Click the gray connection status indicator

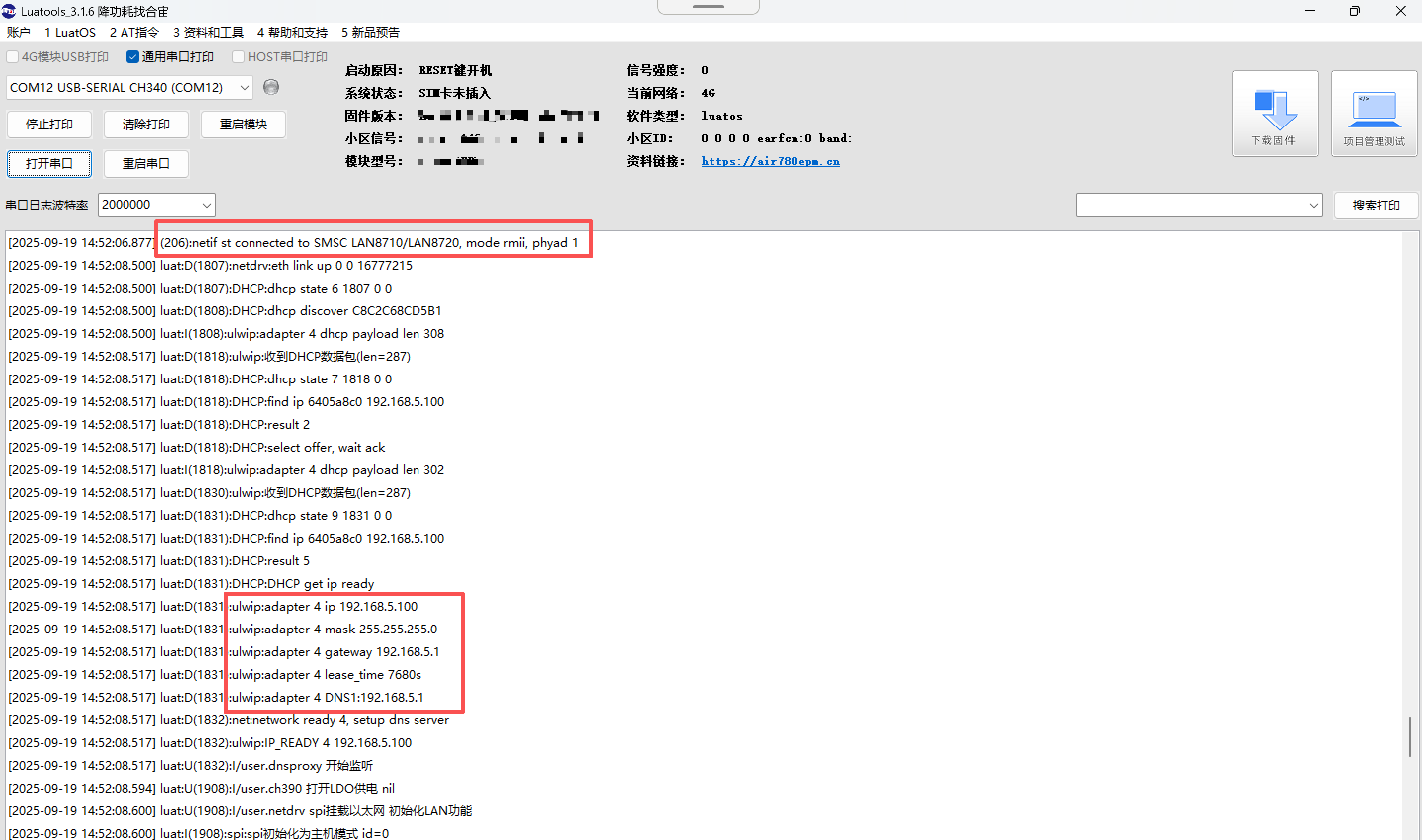[x=271, y=87]
